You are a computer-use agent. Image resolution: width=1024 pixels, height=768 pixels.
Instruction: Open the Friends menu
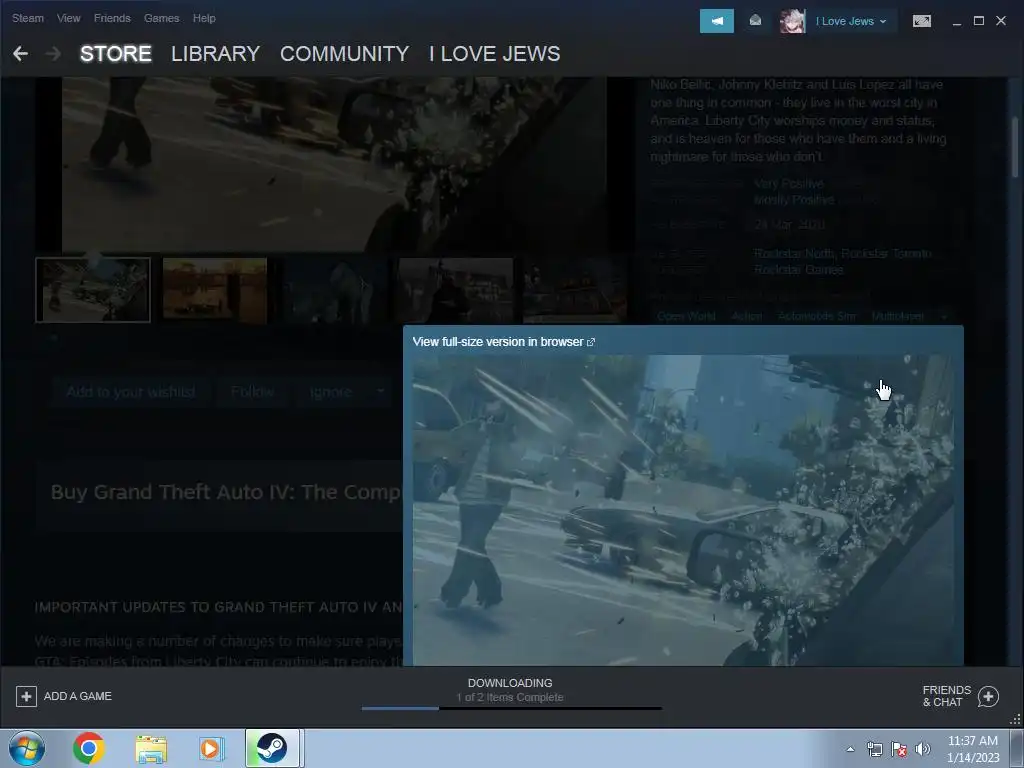[x=112, y=18]
